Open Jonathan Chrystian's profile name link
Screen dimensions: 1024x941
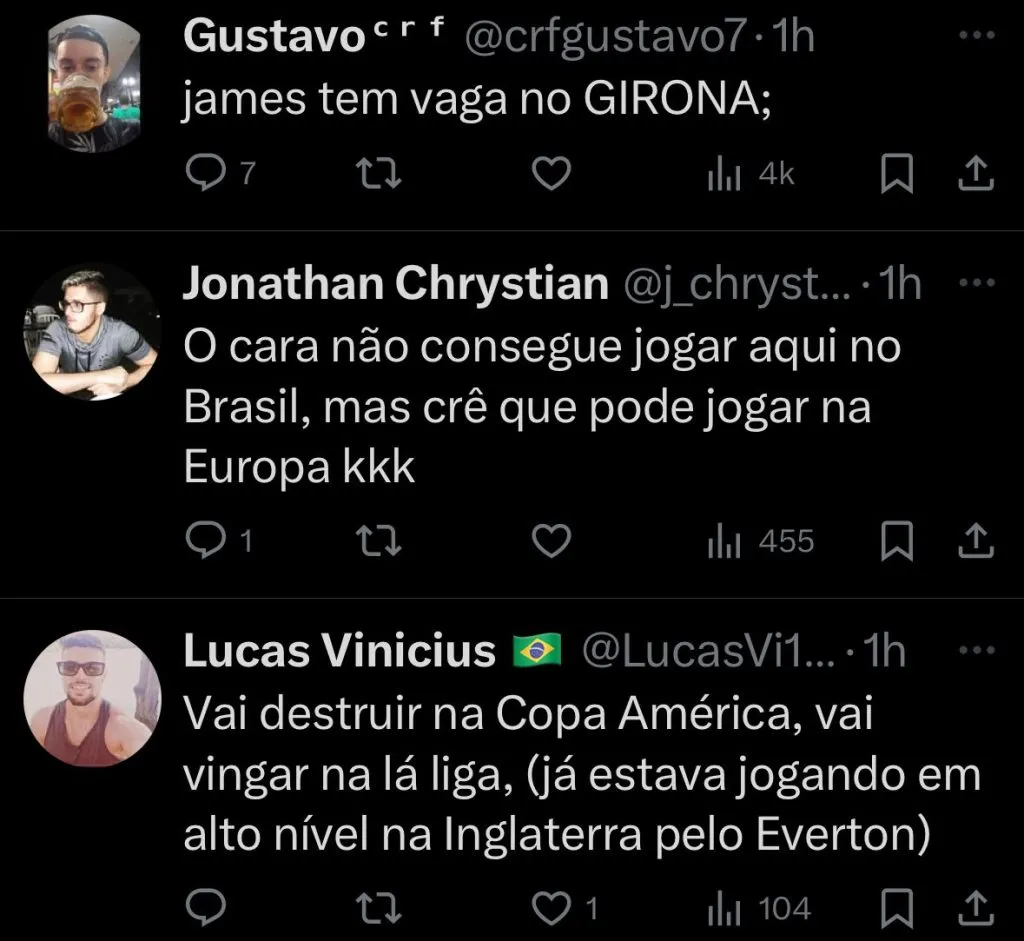pyautogui.click(x=396, y=286)
